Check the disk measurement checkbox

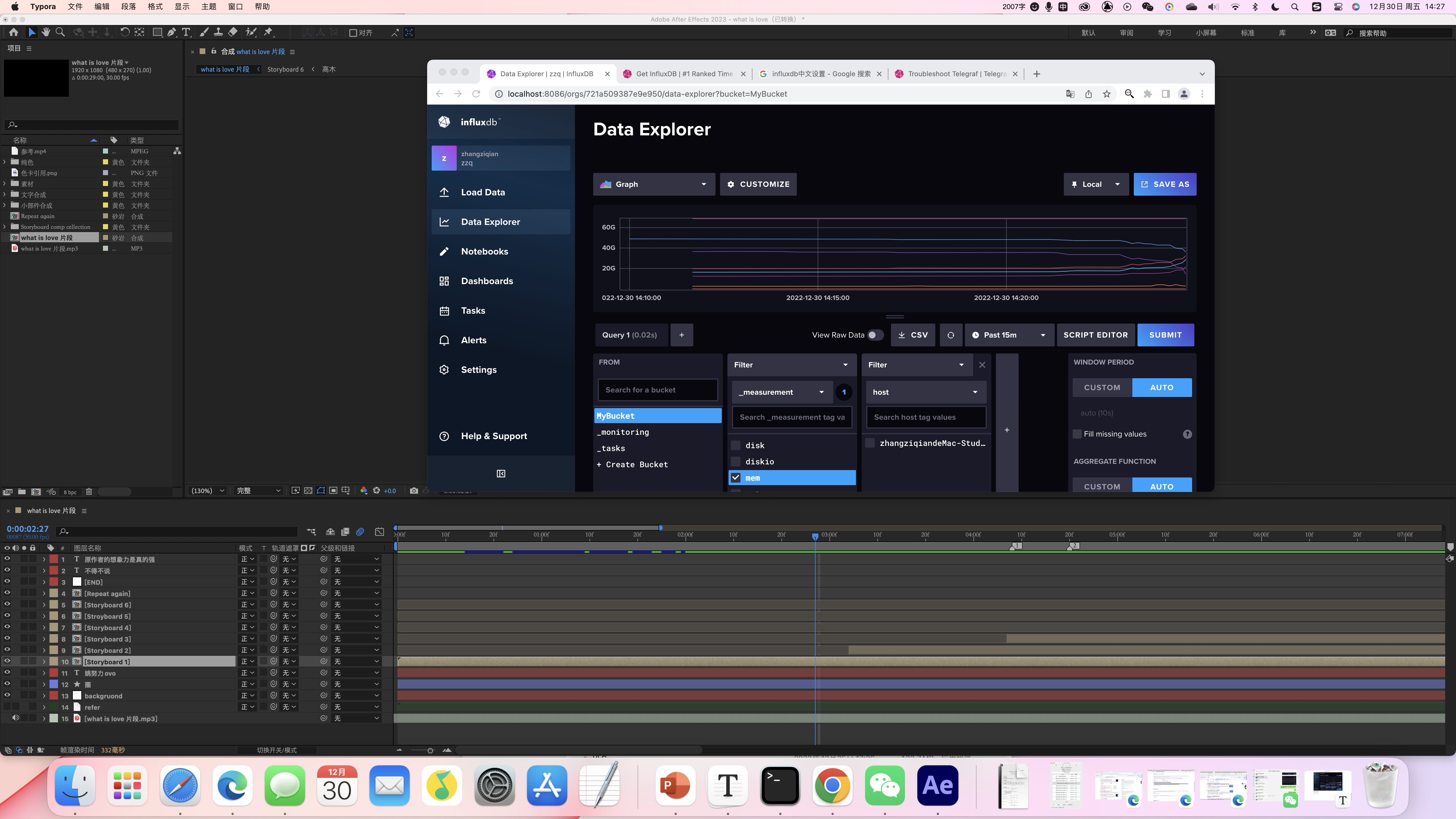736,445
